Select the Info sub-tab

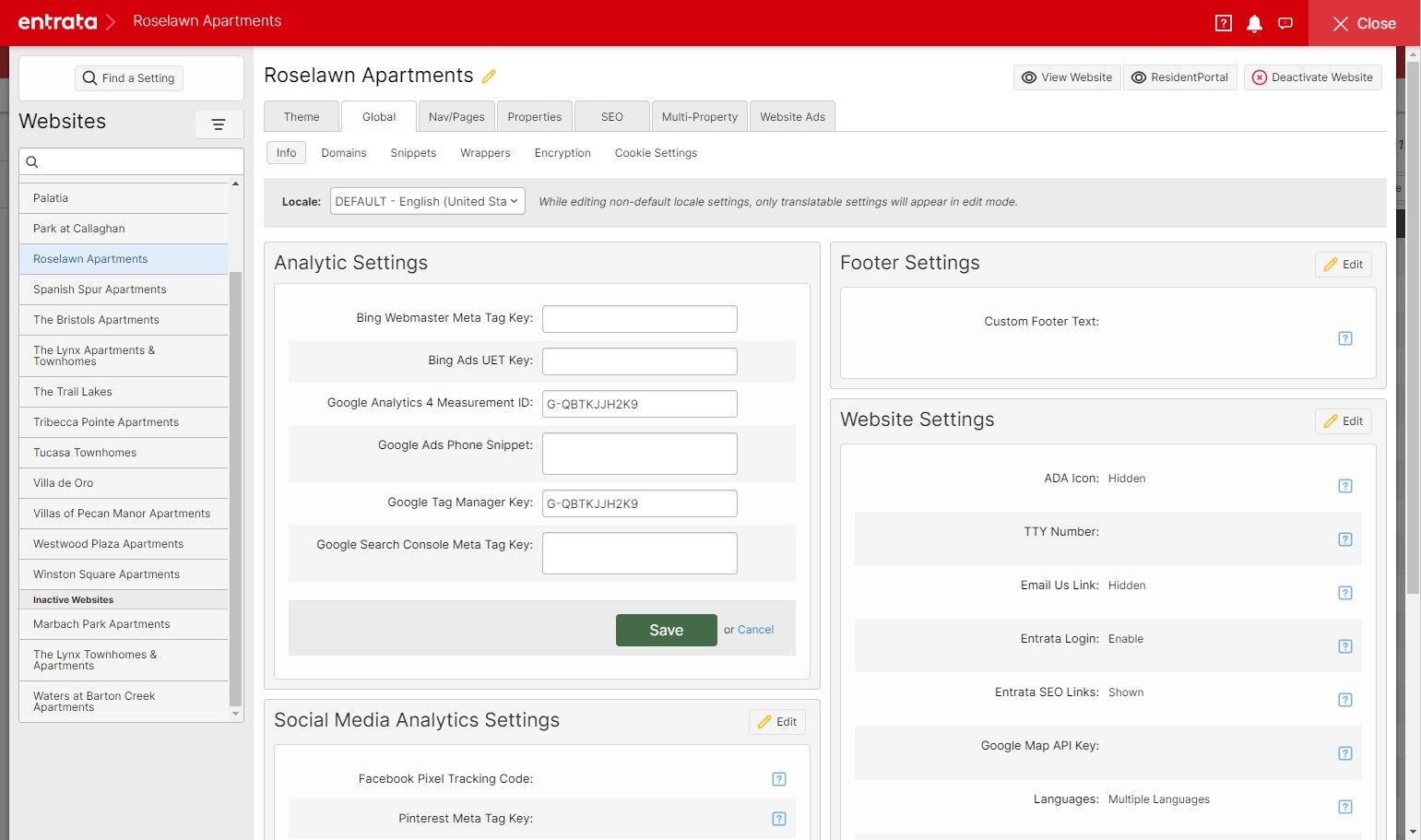click(287, 153)
